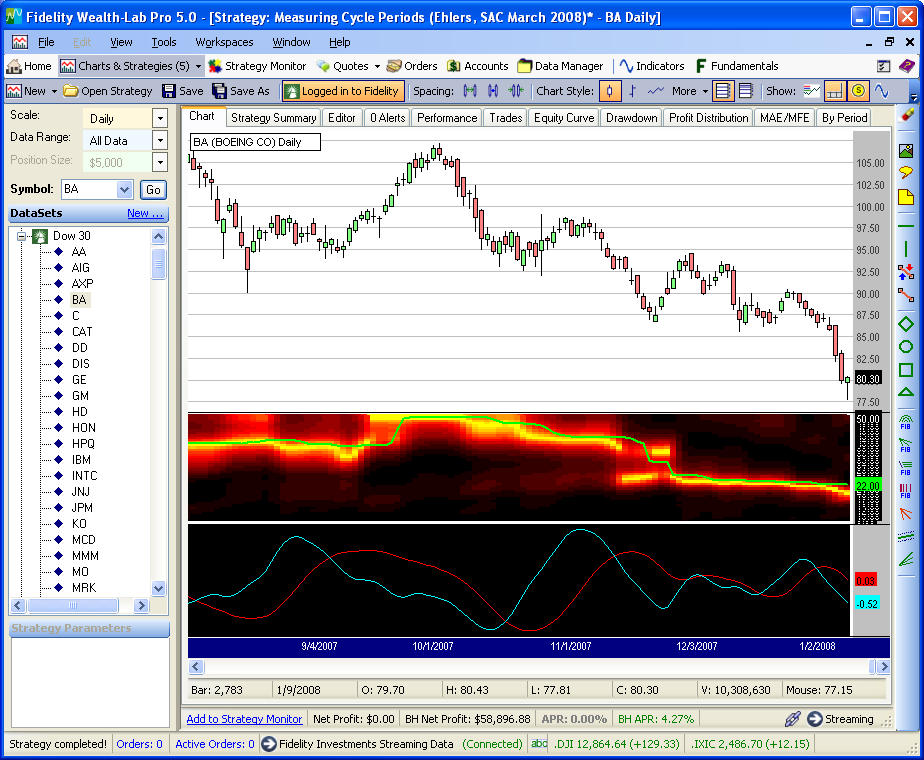Open the Data Range dropdown
924x760 pixels.
coord(159,141)
